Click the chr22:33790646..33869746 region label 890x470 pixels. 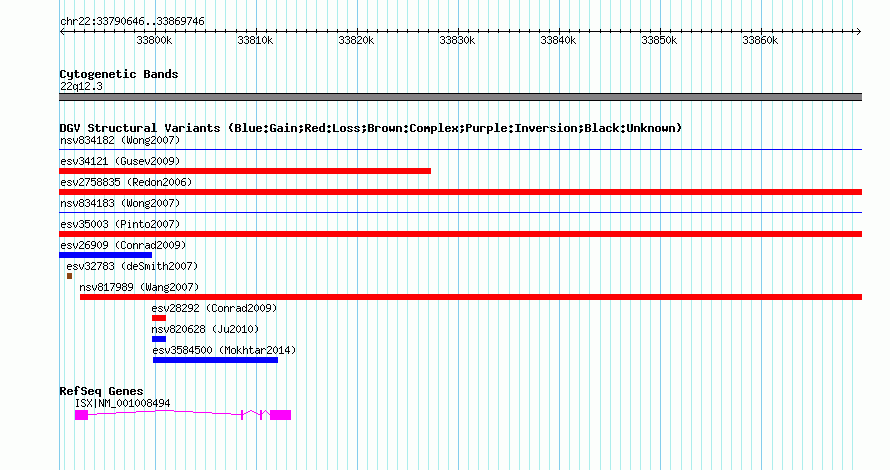pos(132,22)
